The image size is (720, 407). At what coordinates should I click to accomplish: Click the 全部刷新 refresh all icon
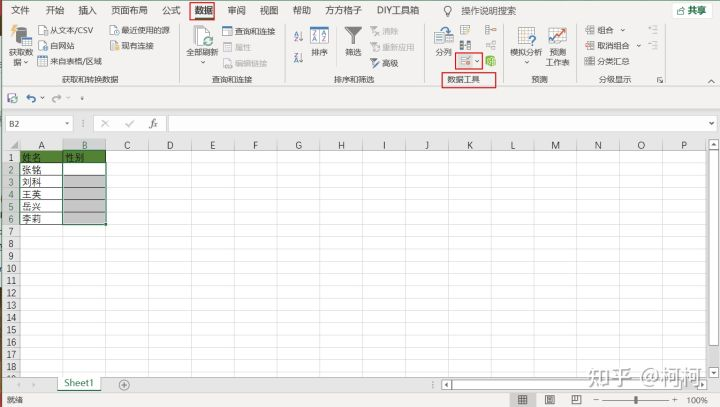[x=202, y=36]
